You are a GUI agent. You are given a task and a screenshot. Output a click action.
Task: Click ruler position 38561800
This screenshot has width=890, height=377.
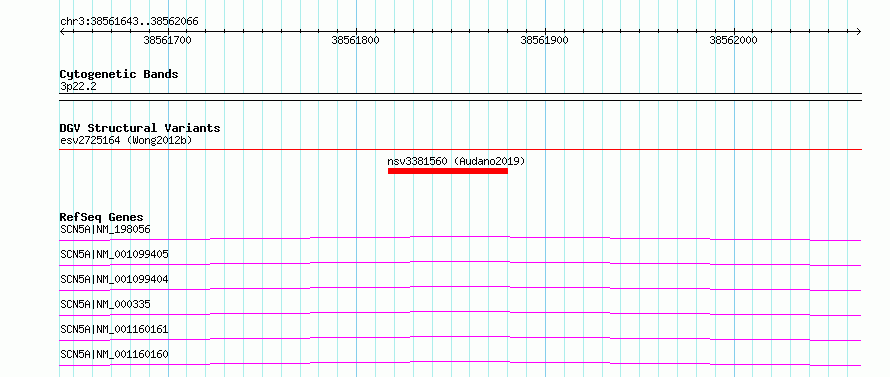356,40
